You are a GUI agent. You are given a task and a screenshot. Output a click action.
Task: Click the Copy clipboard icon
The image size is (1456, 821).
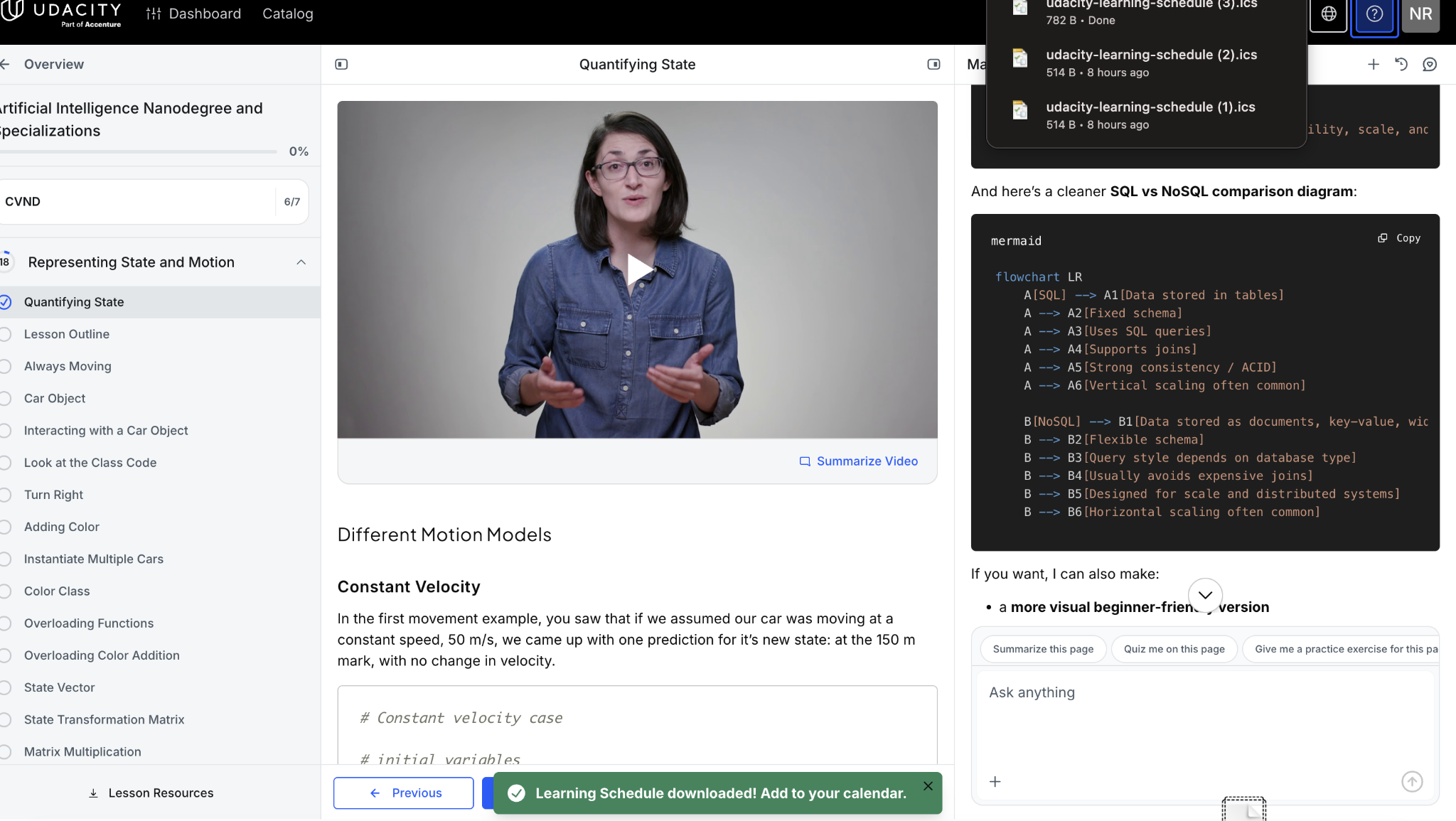[x=1383, y=238]
